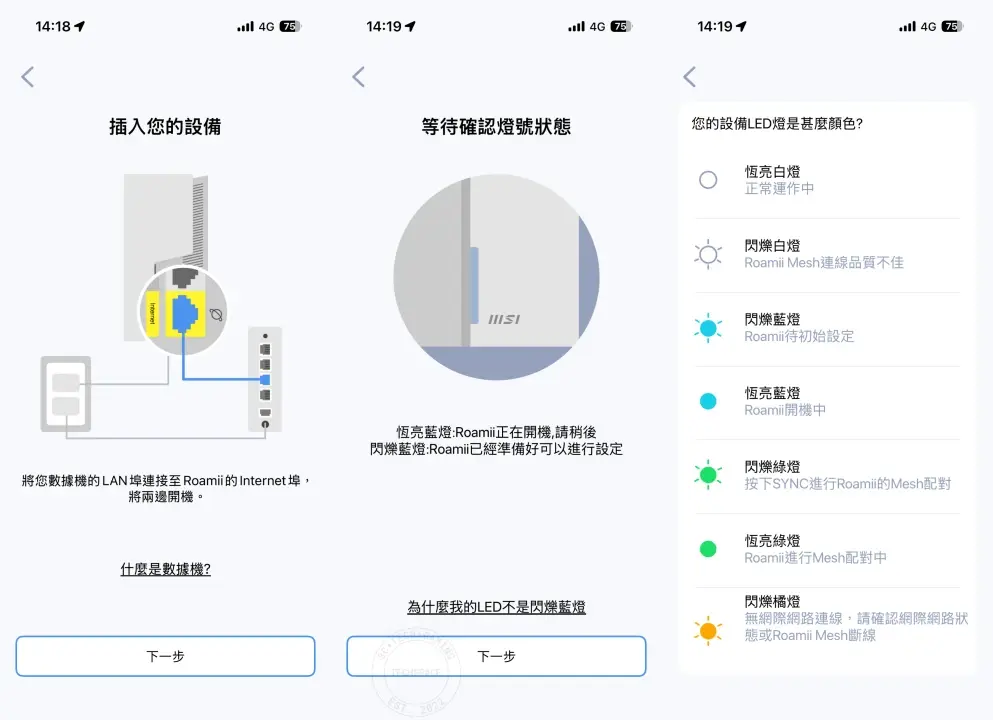Open 什麼是數據機? help link
The height and width of the screenshot is (720, 993).
point(165,569)
